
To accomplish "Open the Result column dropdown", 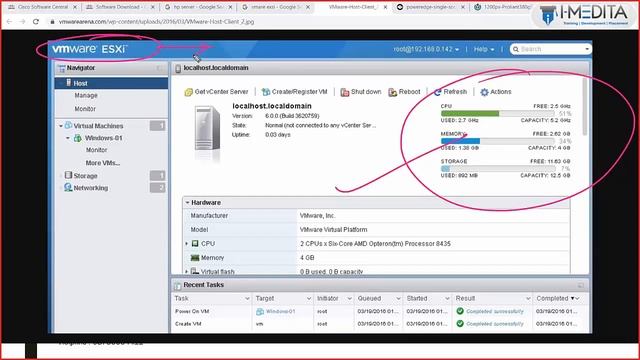I will [528, 299].
